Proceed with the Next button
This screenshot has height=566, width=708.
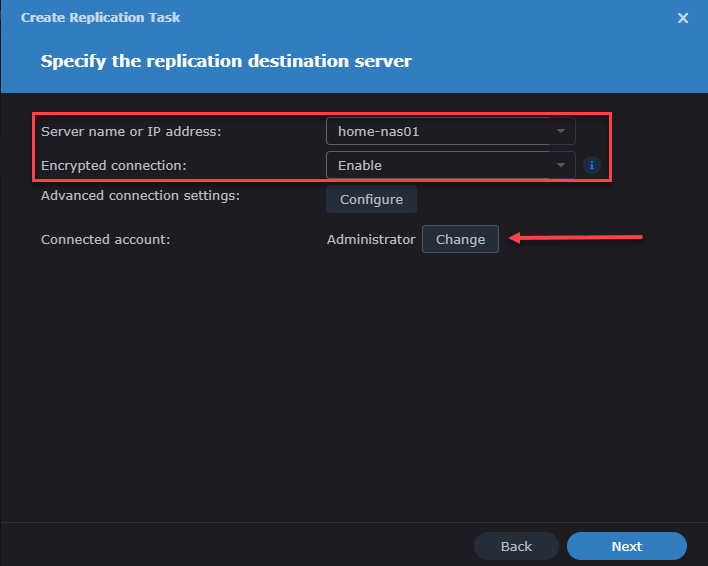tap(626, 546)
